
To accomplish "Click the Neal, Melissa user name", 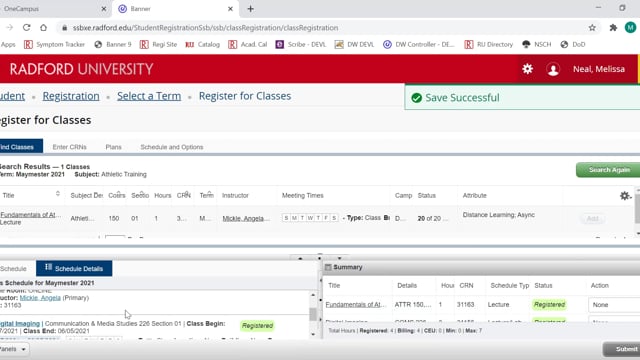I will pyautogui.click(x=599, y=69).
